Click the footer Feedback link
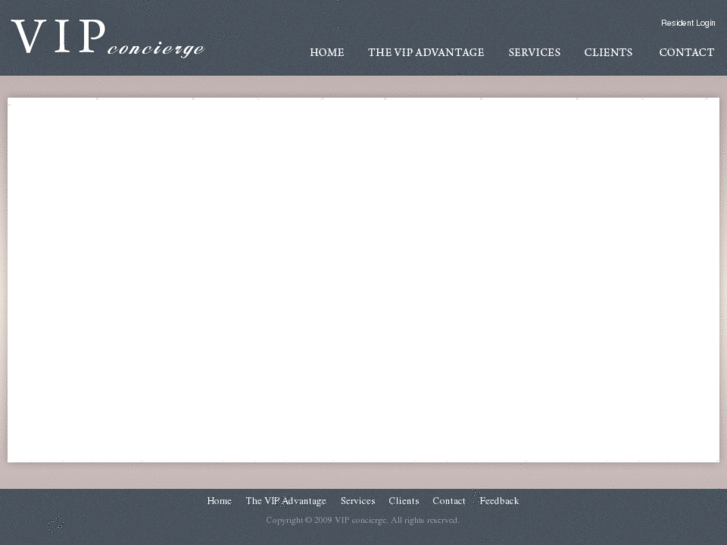Screen dimensions: 727x545 [x=499, y=501]
